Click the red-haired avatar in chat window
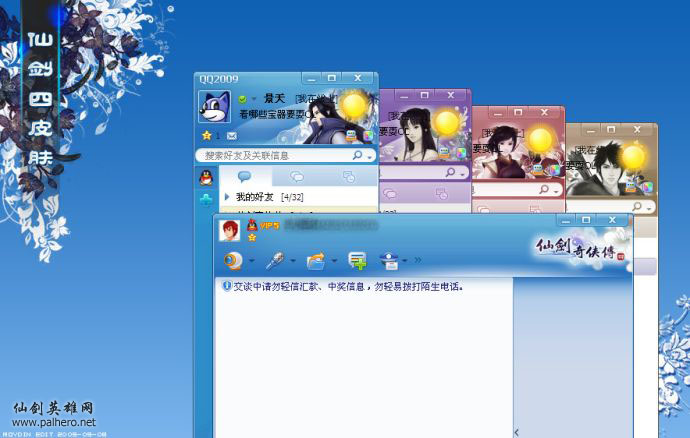This screenshot has height=438, width=690. (x=229, y=230)
